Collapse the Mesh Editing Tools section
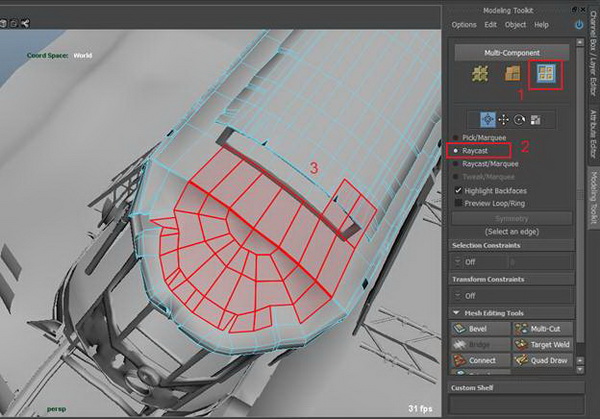 coord(456,313)
